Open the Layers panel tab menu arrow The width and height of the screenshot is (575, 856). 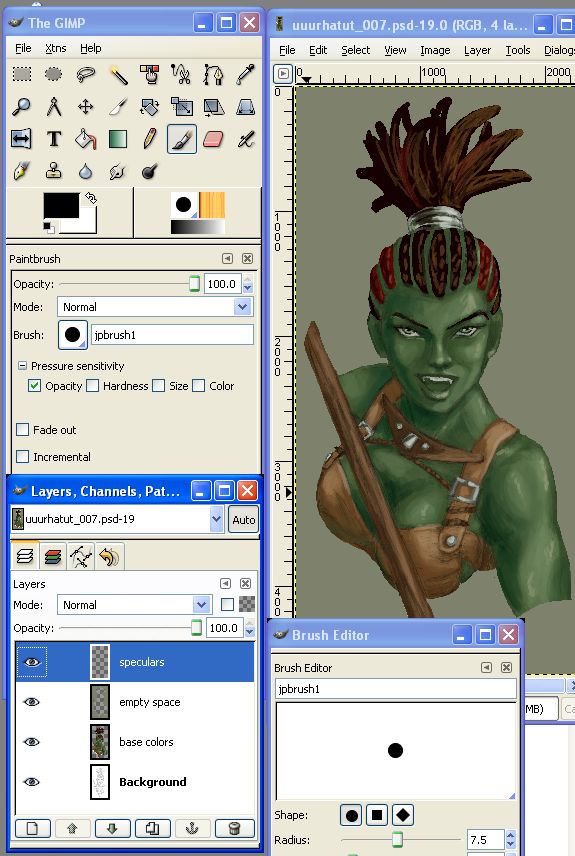point(225,584)
